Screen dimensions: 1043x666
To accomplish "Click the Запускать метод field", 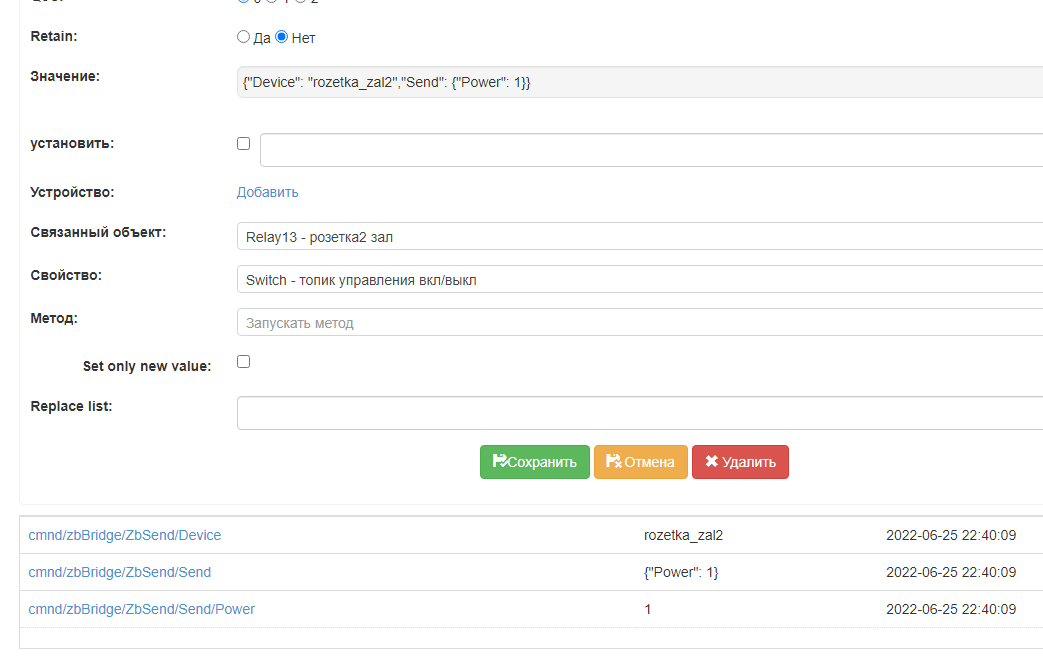I will click(640, 323).
